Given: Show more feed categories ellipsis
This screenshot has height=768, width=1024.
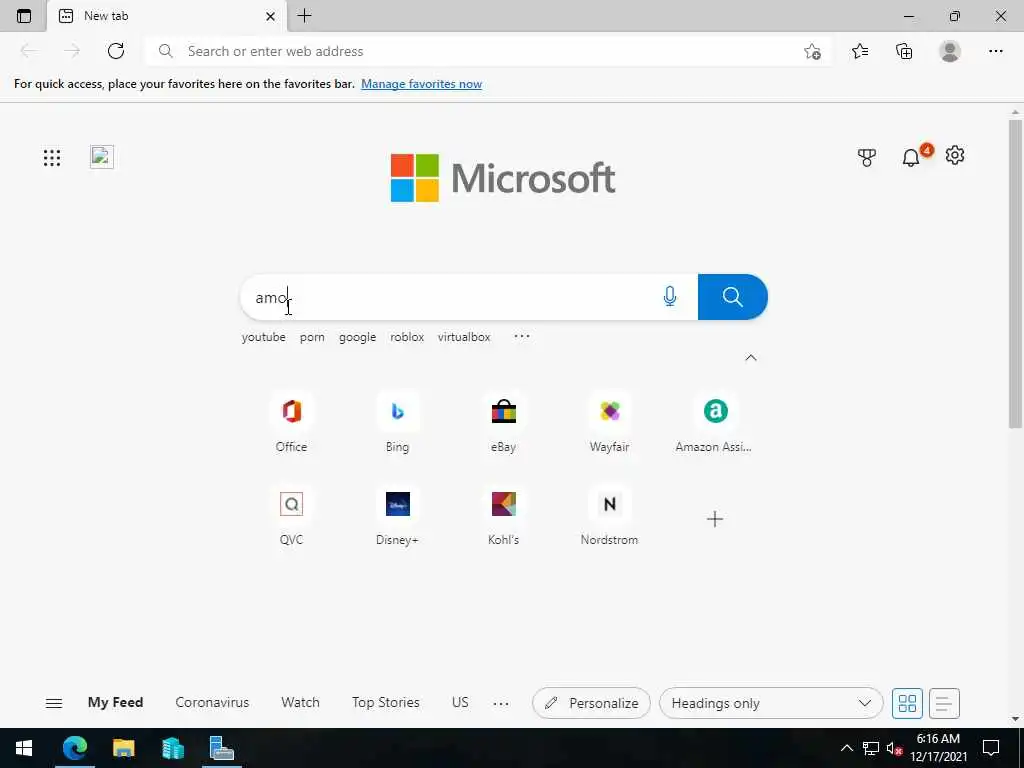Looking at the screenshot, I should tap(501, 703).
